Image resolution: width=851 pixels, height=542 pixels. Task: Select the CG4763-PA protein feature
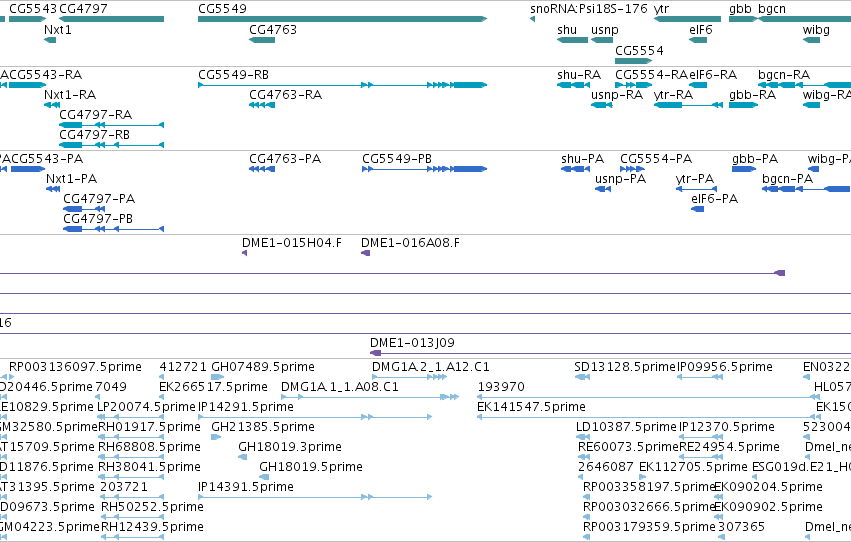(x=262, y=169)
